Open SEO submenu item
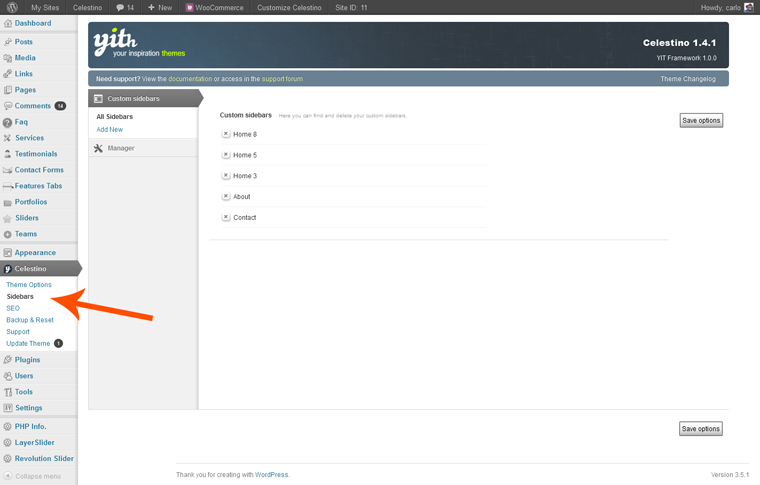Image resolution: width=760 pixels, height=485 pixels. (x=13, y=309)
